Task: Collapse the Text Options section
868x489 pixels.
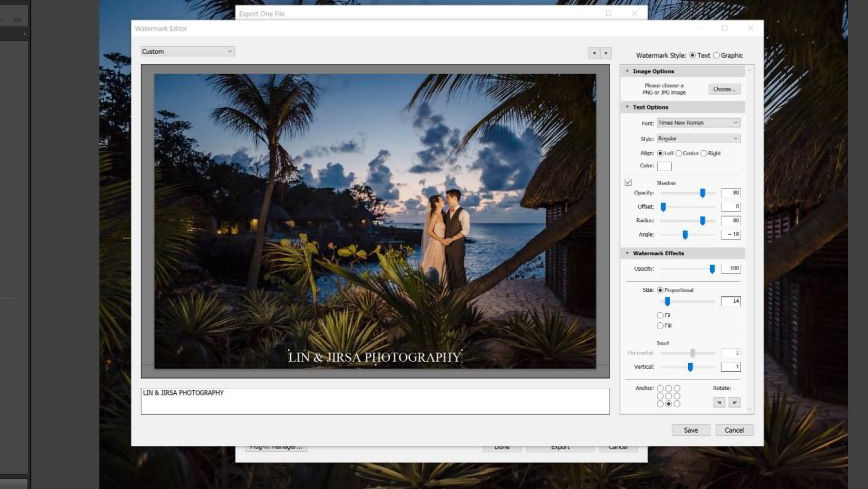Action: [x=627, y=107]
